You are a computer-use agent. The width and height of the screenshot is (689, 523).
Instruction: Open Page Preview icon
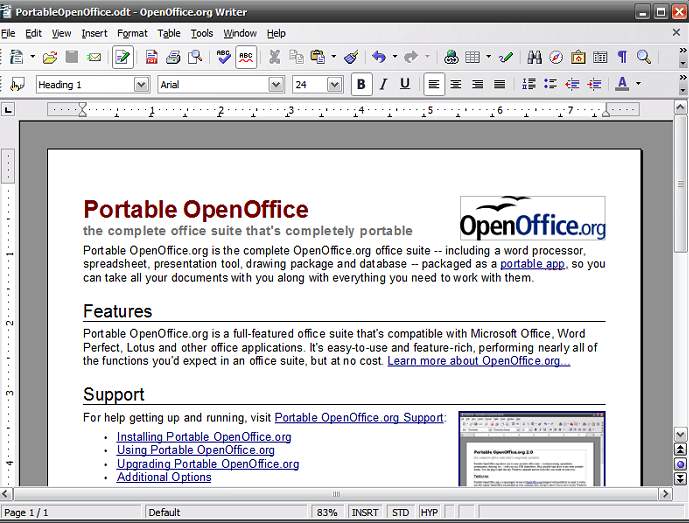point(195,57)
